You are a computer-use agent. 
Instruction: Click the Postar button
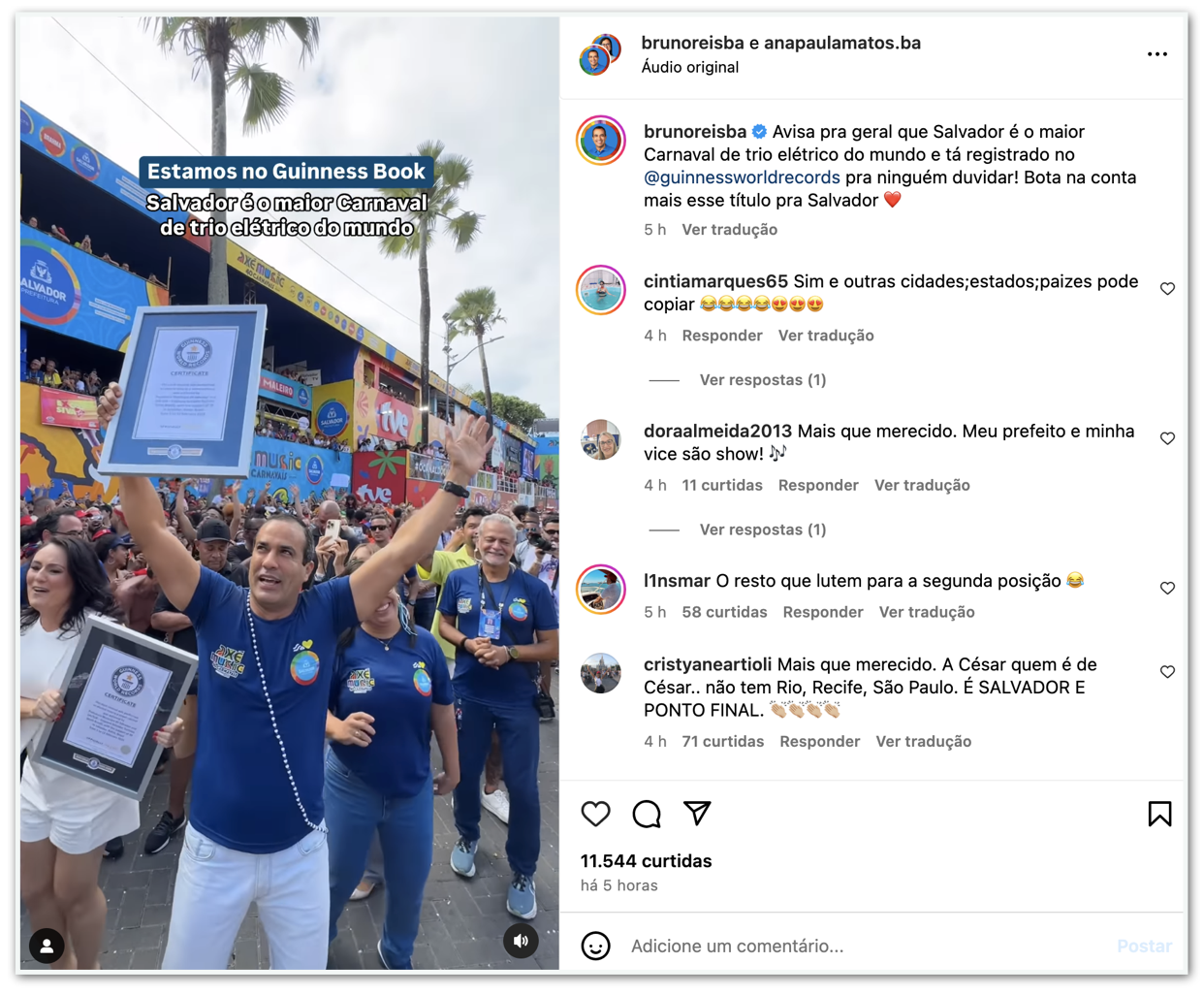tap(1144, 946)
